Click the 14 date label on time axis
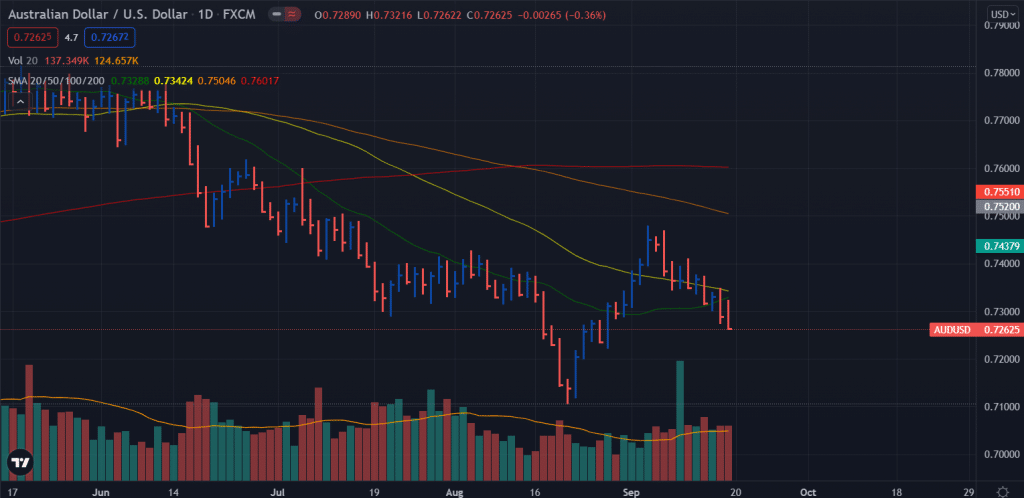The height and width of the screenshot is (498, 1024). point(174,491)
